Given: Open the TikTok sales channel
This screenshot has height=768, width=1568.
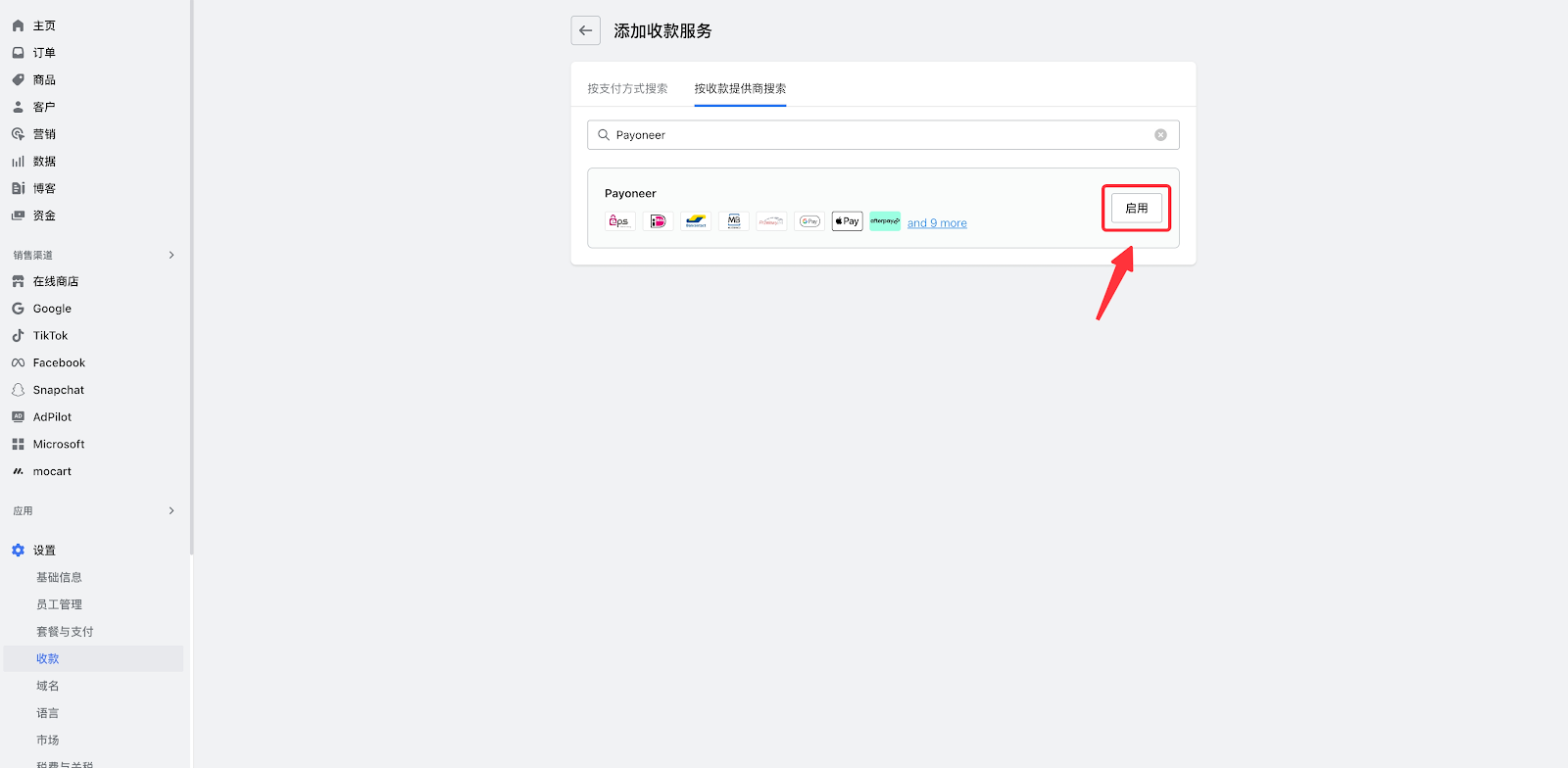Looking at the screenshot, I should 50,336.
